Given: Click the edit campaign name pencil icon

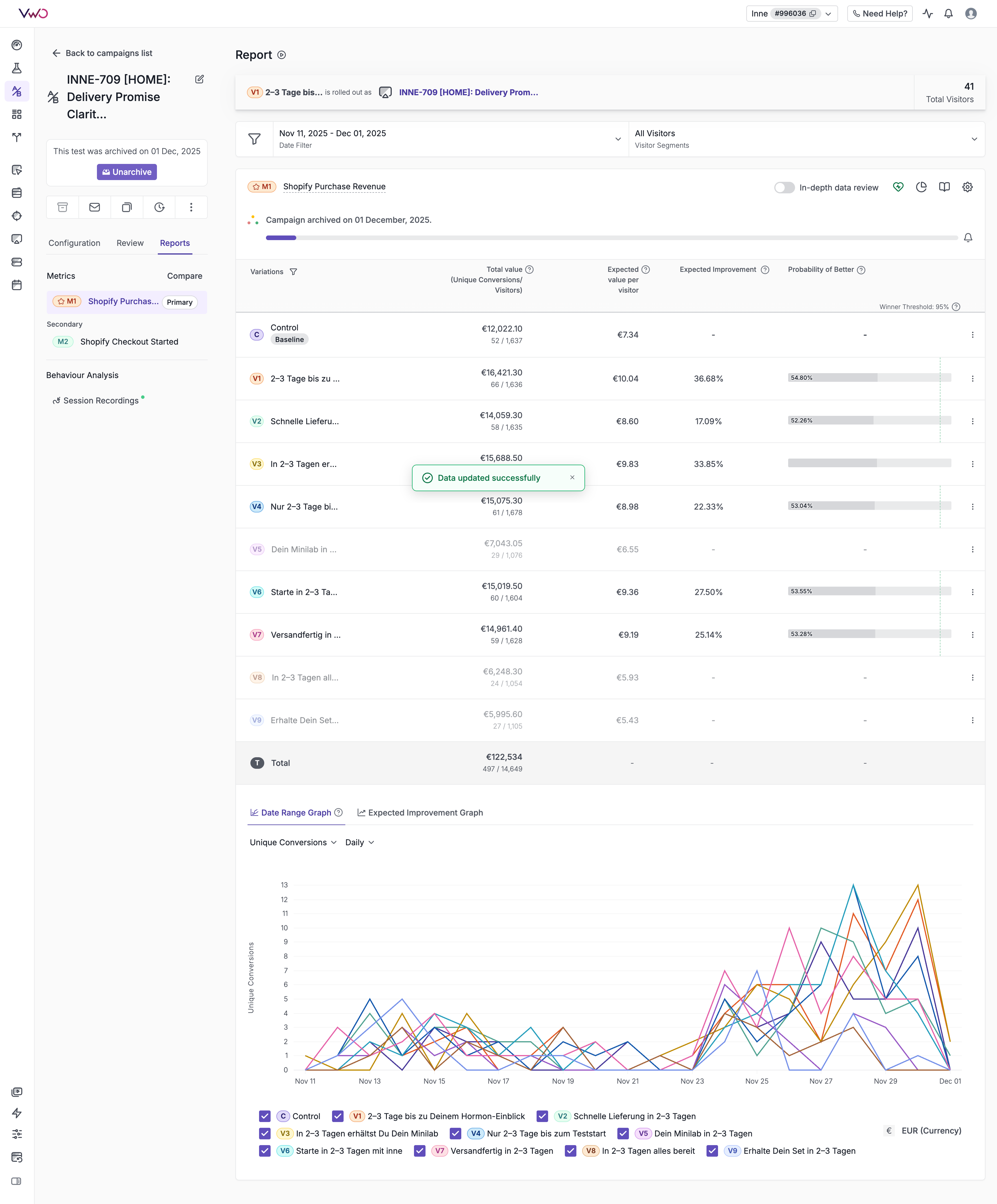Looking at the screenshot, I should 199,79.
